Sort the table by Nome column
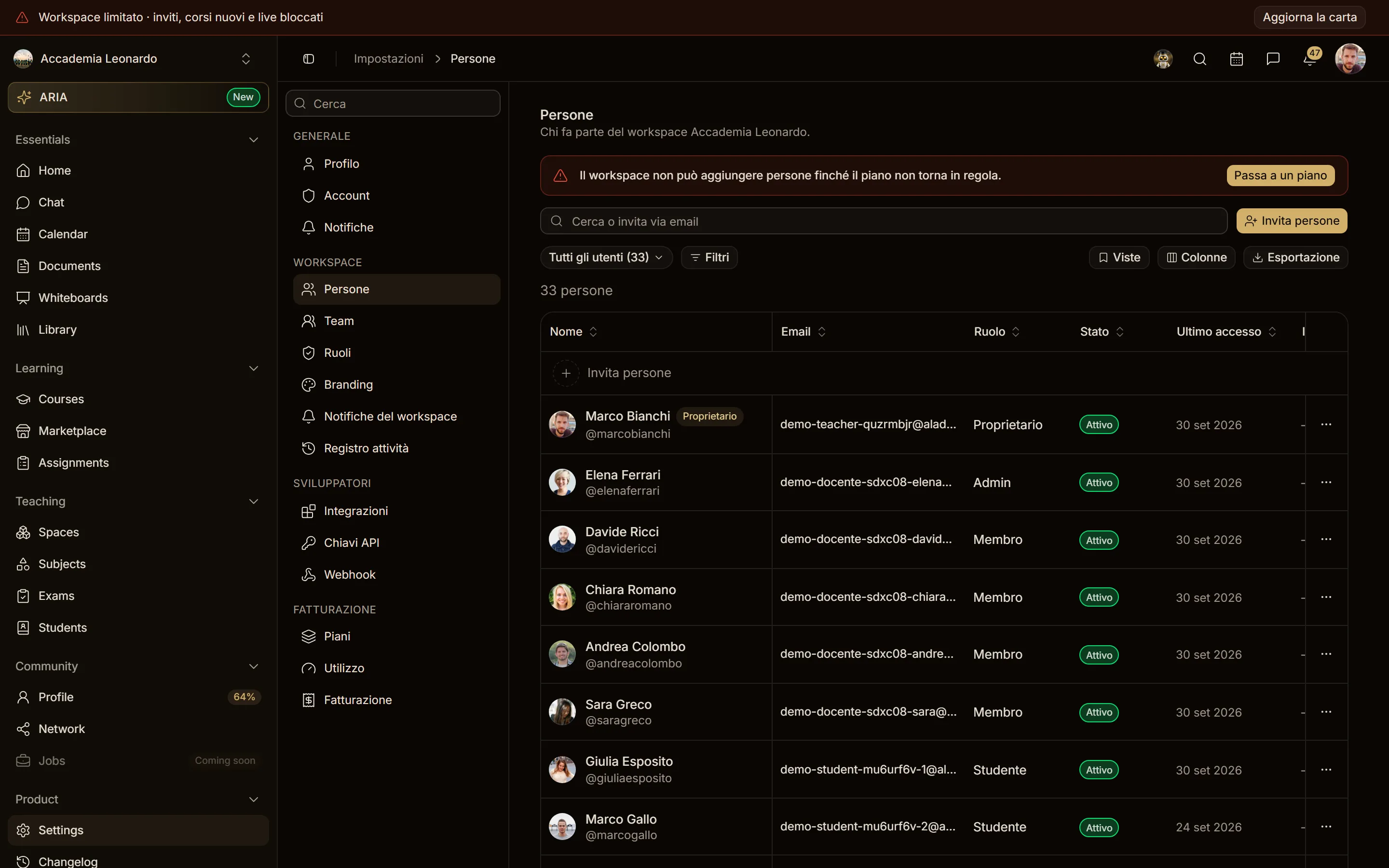1389x868 pixels. [573, 332]
